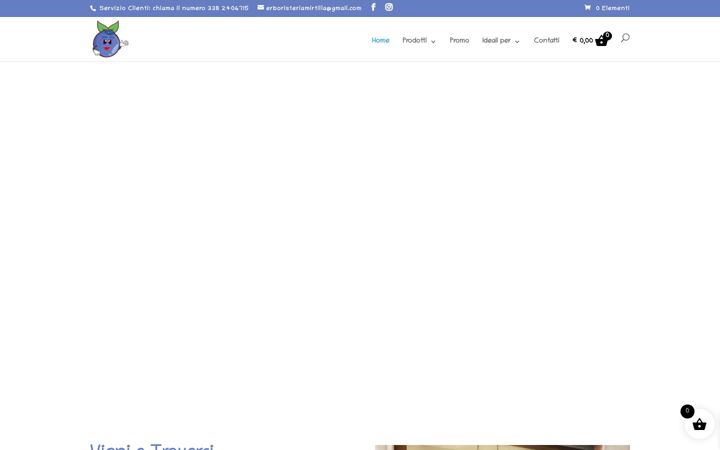Expand the Ideali per dropdown menu
This screenshot has width=720, height=450.
point(501,40)
